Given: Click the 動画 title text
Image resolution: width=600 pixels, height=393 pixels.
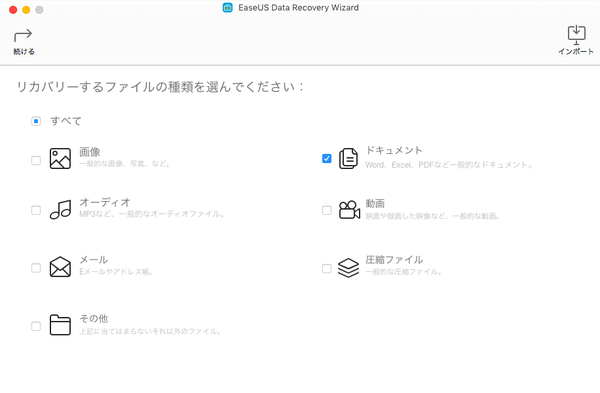Looking at the screenshot, I should (375, 203).
